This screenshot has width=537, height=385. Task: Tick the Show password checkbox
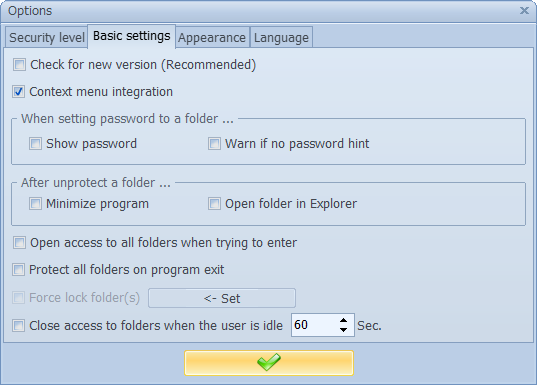(35, 144)
